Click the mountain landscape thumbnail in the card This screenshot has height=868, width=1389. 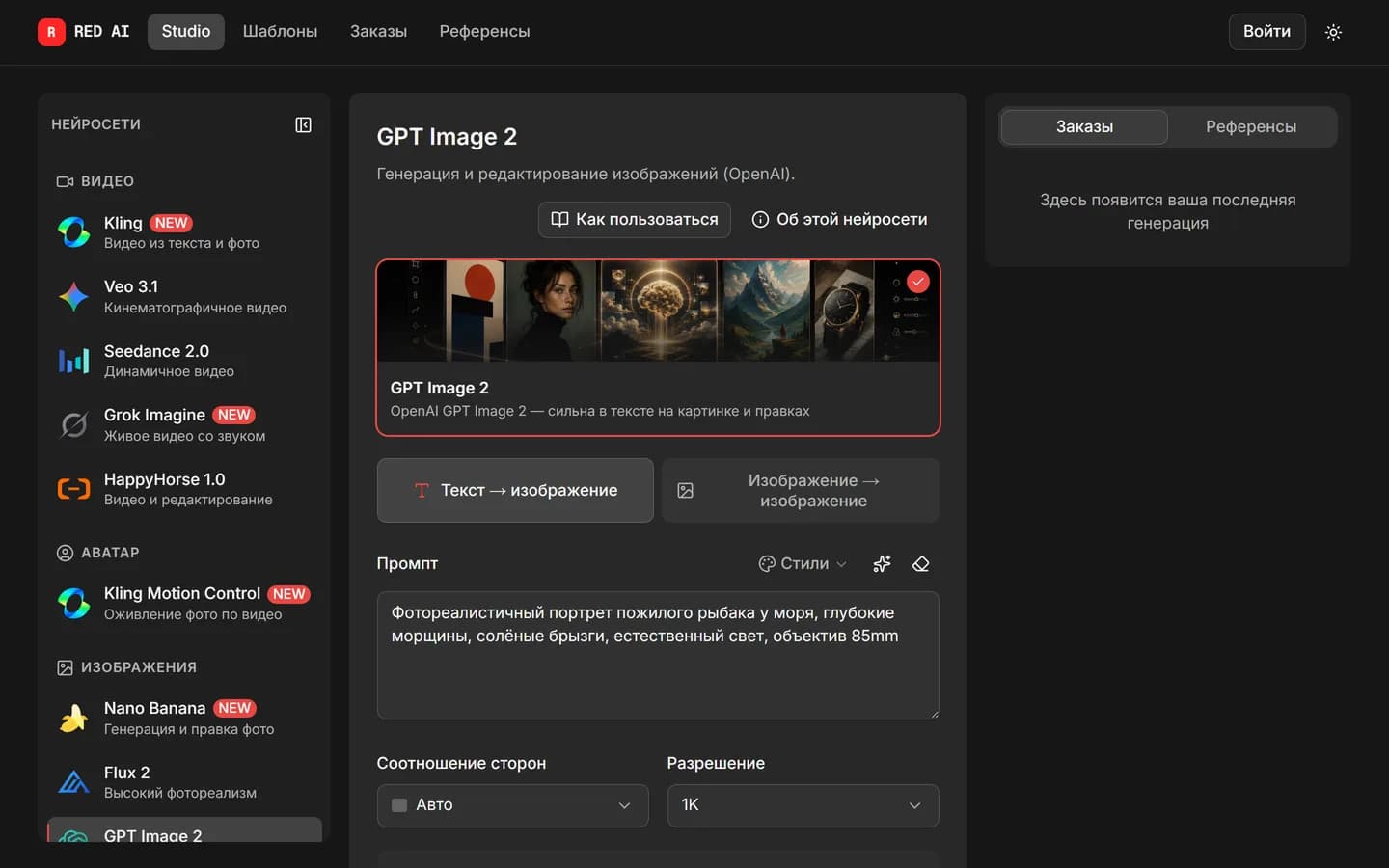(x=767, y=311)
